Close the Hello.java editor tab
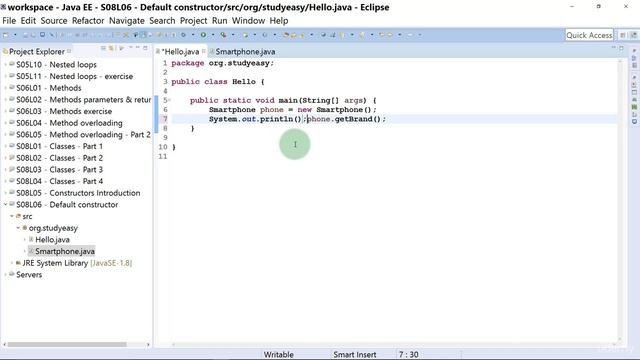Viewport: 640px width, 360px height. pos(203,51)
